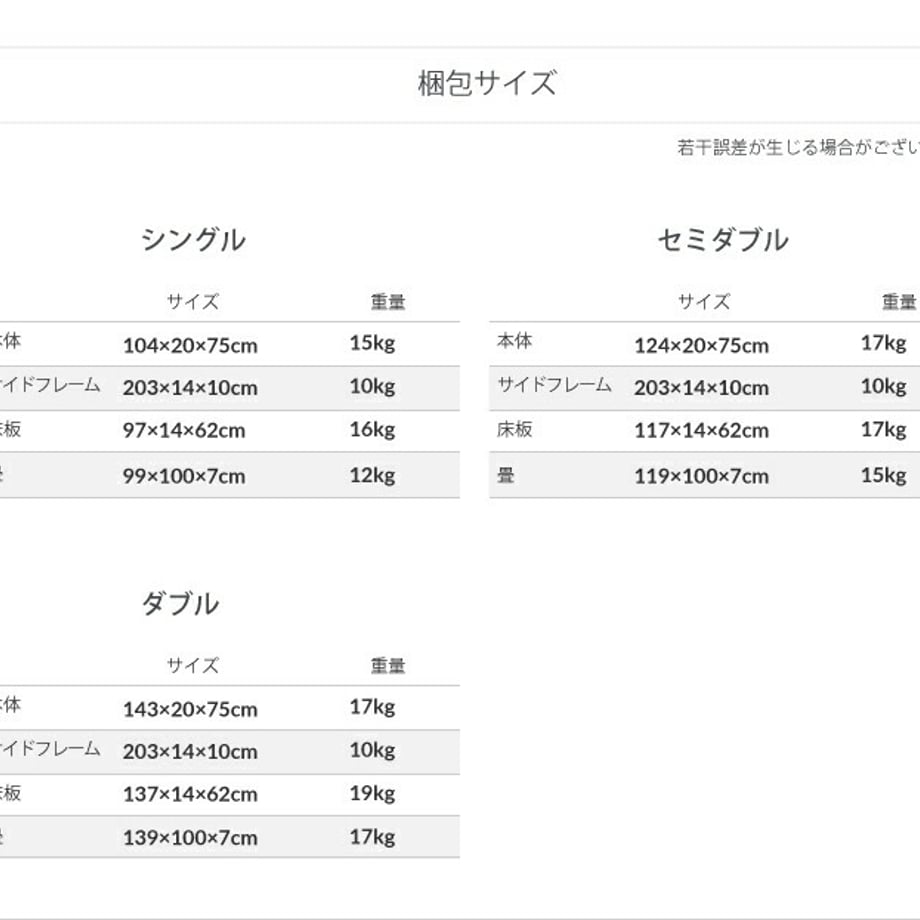Click the セミダブル table 重量 column header

(899, 302)
